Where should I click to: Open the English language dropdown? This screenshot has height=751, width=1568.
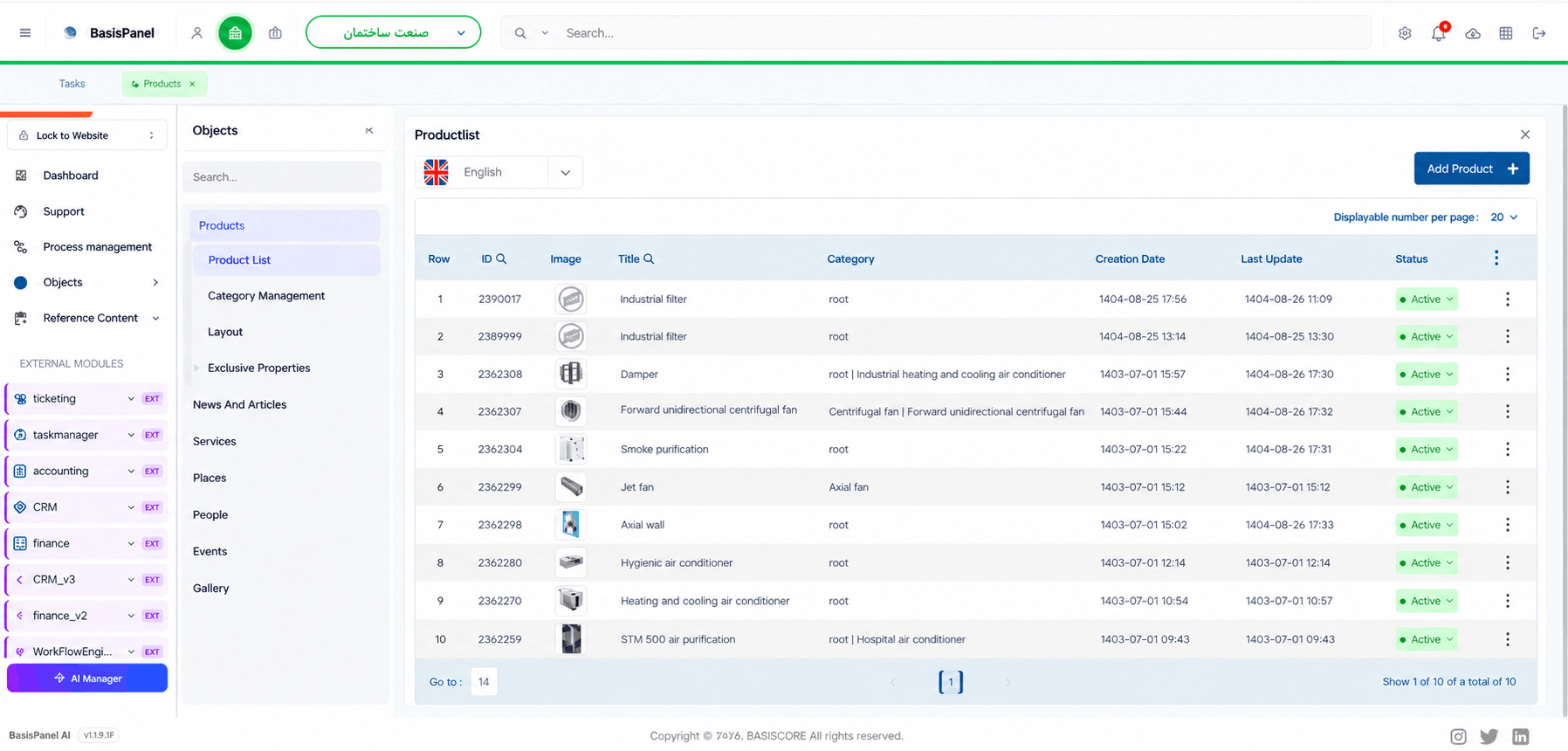[x=499, y=172]
